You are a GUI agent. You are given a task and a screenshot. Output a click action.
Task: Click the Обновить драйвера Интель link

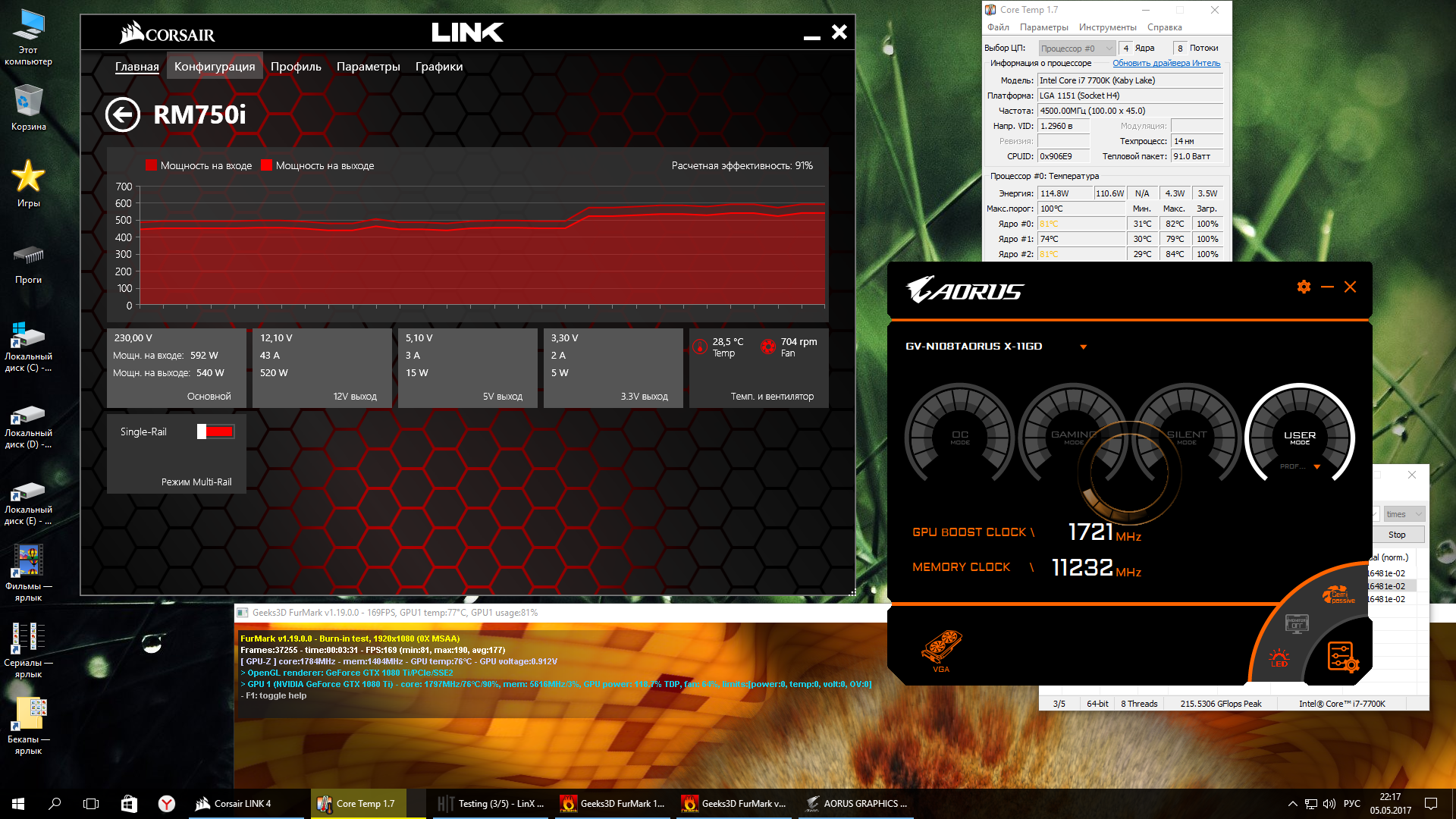1166,63
